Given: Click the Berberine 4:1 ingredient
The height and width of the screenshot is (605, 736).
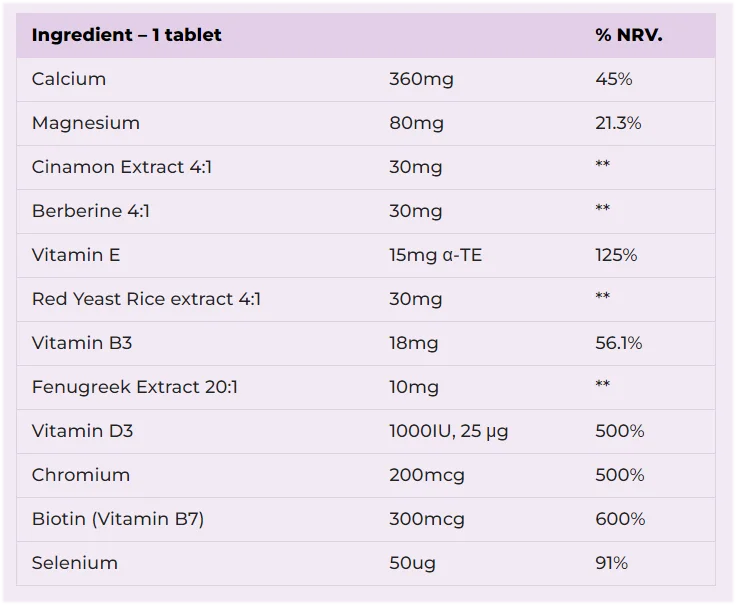Looking at the screenshot, I should [x=91, y=211].
